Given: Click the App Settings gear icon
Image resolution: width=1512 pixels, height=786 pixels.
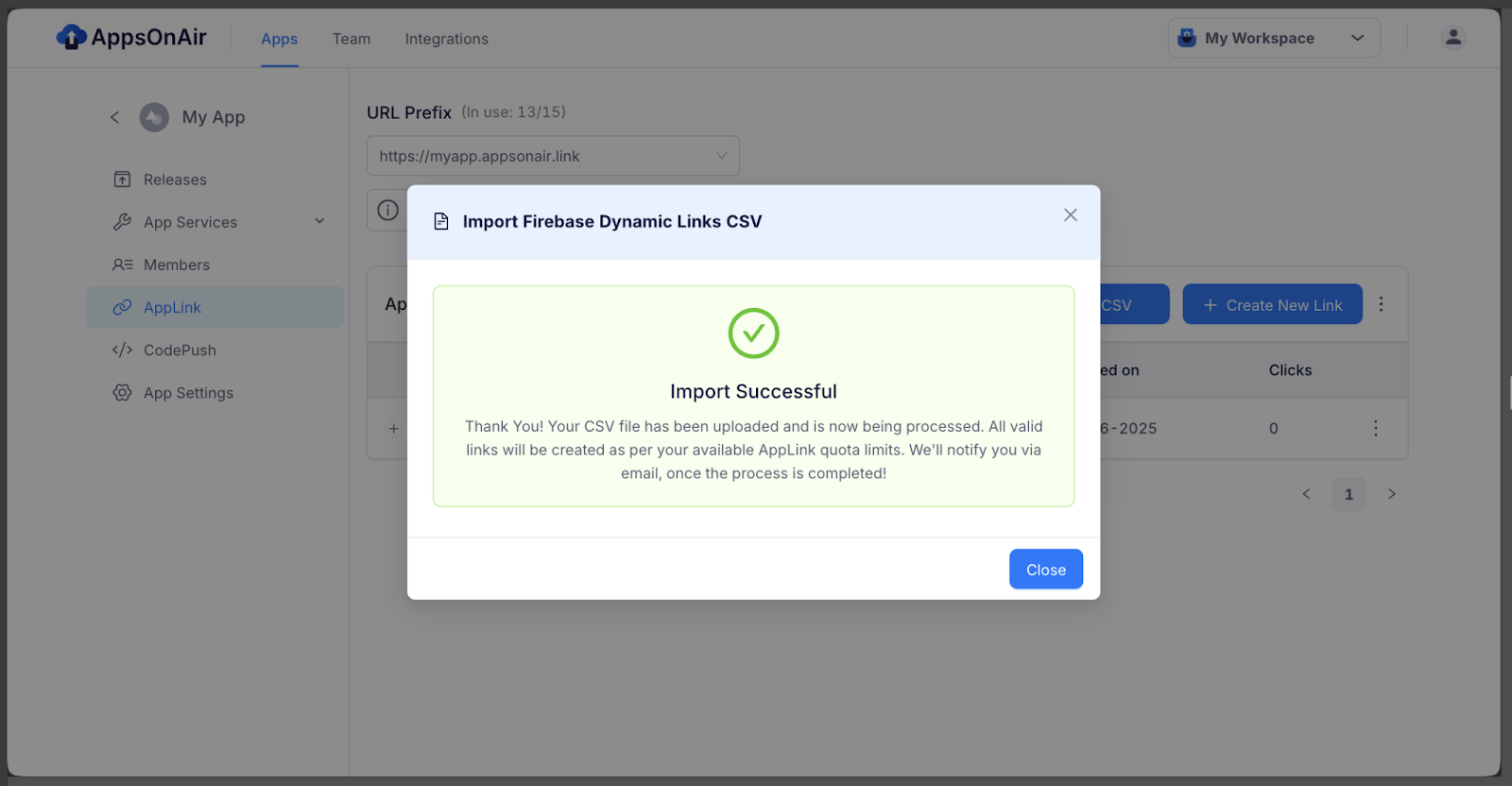Looking at the screenshot, I should (122, 392).
